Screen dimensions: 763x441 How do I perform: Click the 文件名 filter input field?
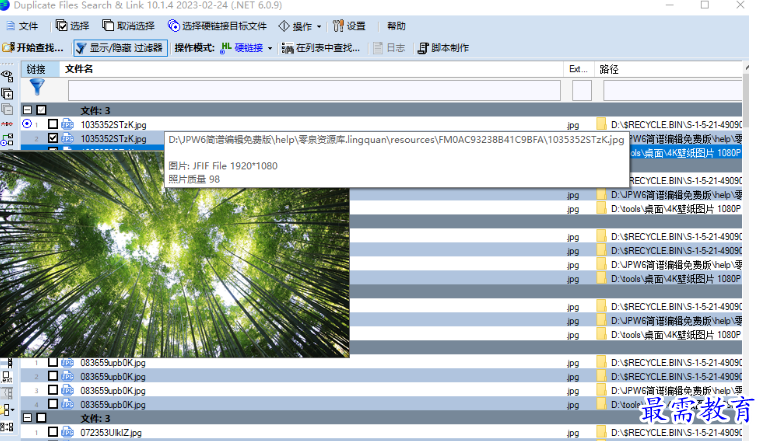click(314, 91)
